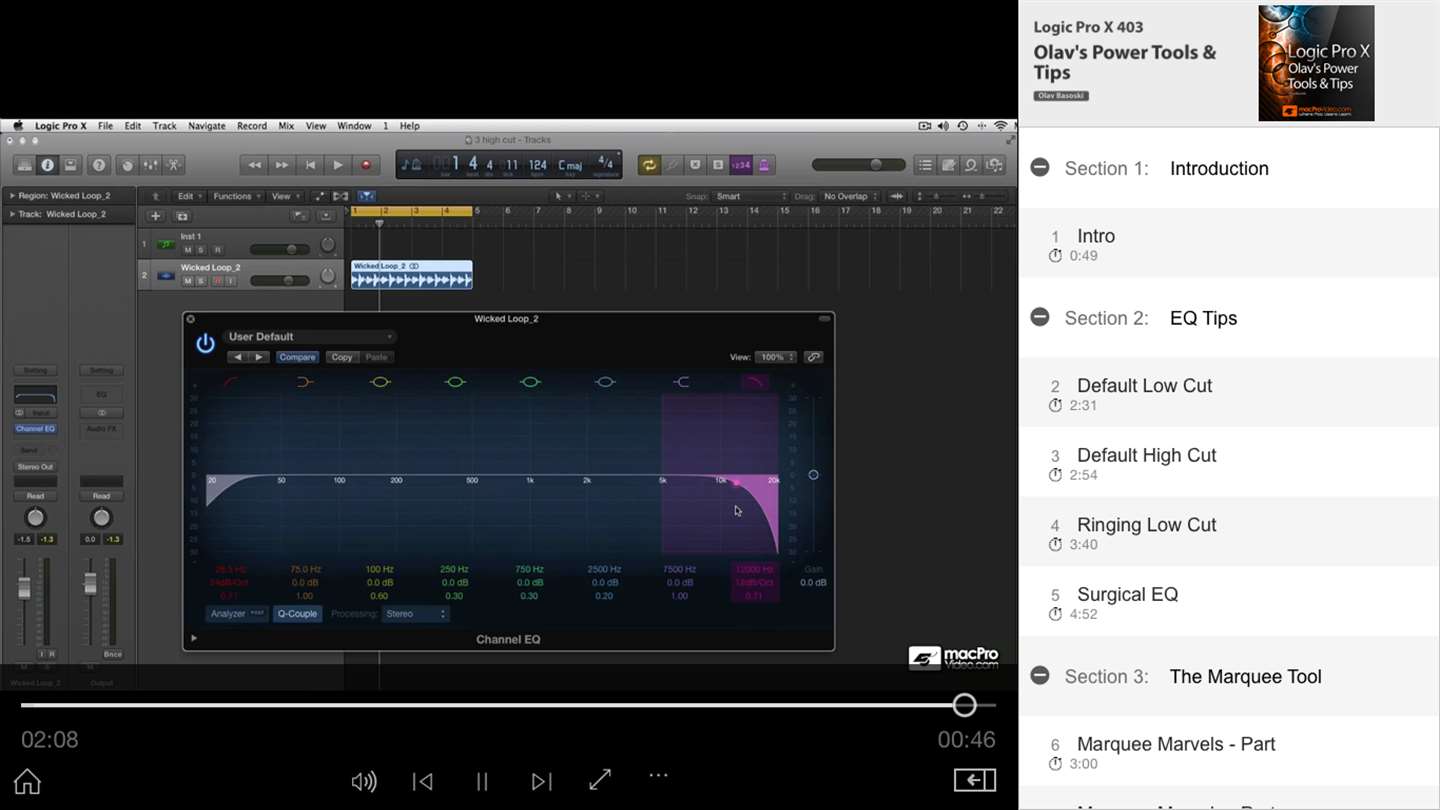Play the Default High Cut lesson
Screen dimensions: 1440x810
1229,463
